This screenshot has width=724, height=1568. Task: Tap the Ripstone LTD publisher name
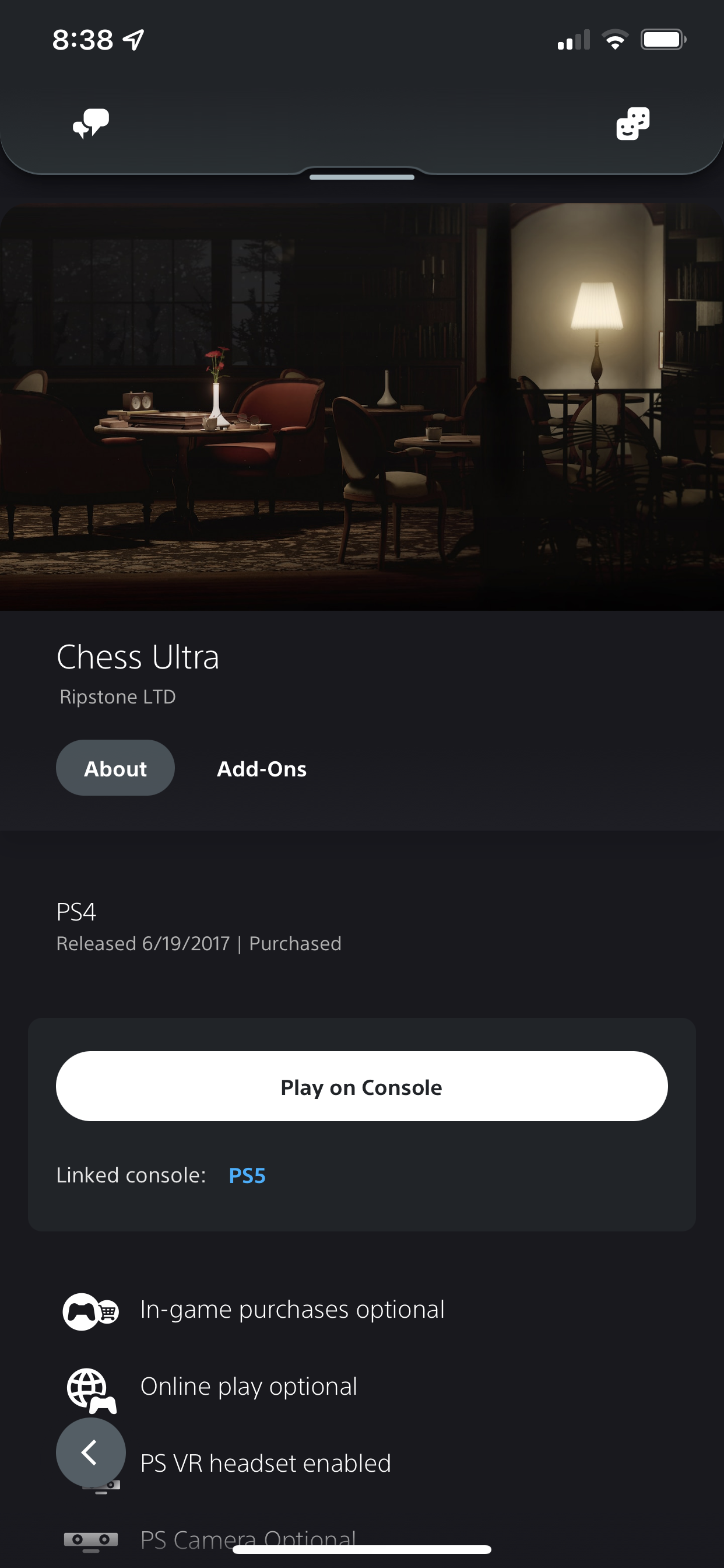[118, 696]
